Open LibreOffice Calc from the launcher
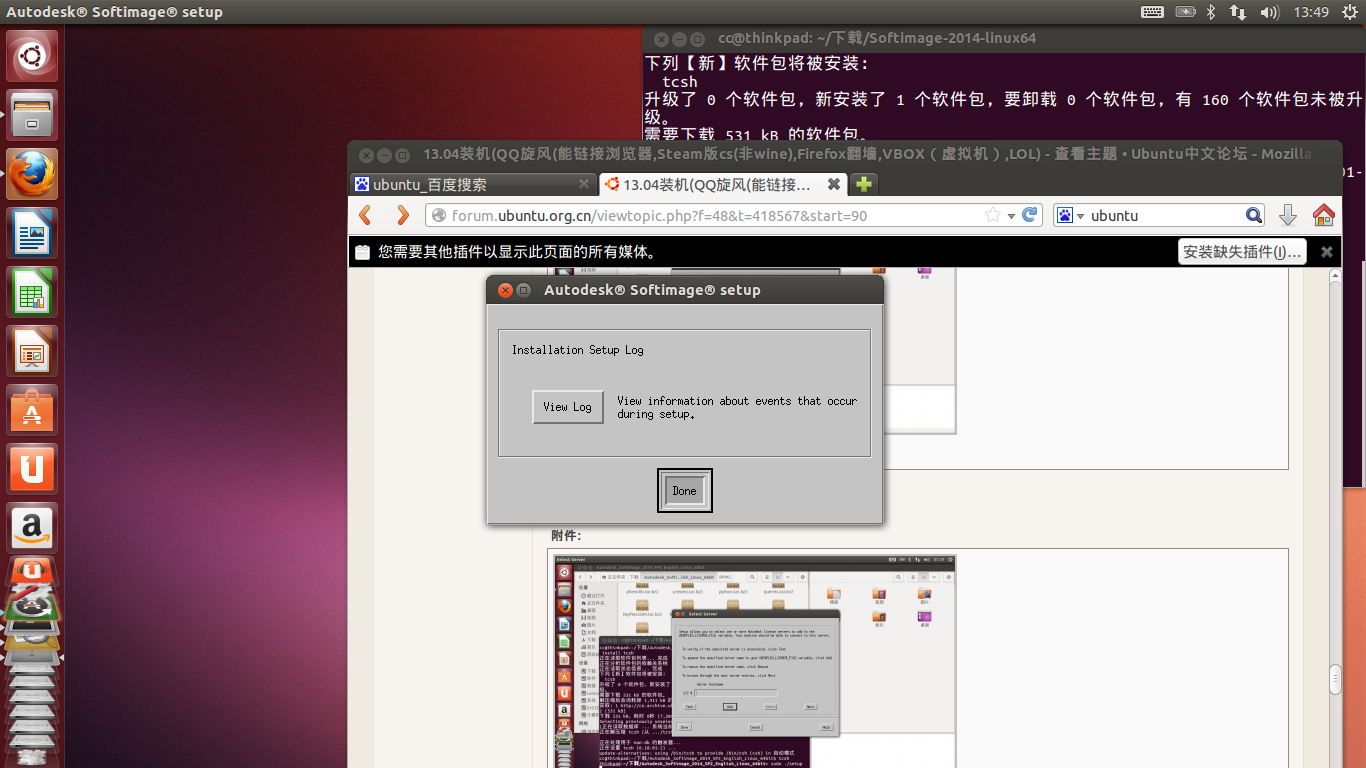Screen dimensions: 1366x768 pyautogui.click(x=33, y=292)
